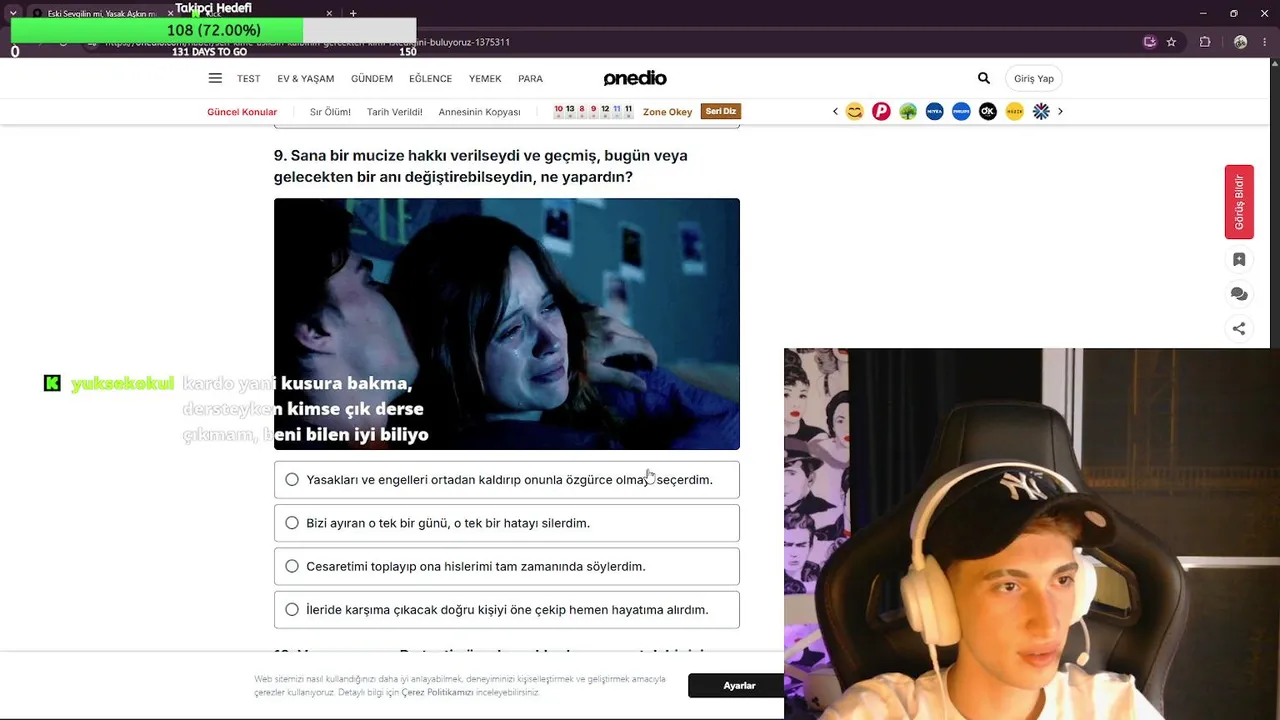This screenshot has height=720, width=1280.
Task: Open the YEMEK menu item
Action: 485,79
